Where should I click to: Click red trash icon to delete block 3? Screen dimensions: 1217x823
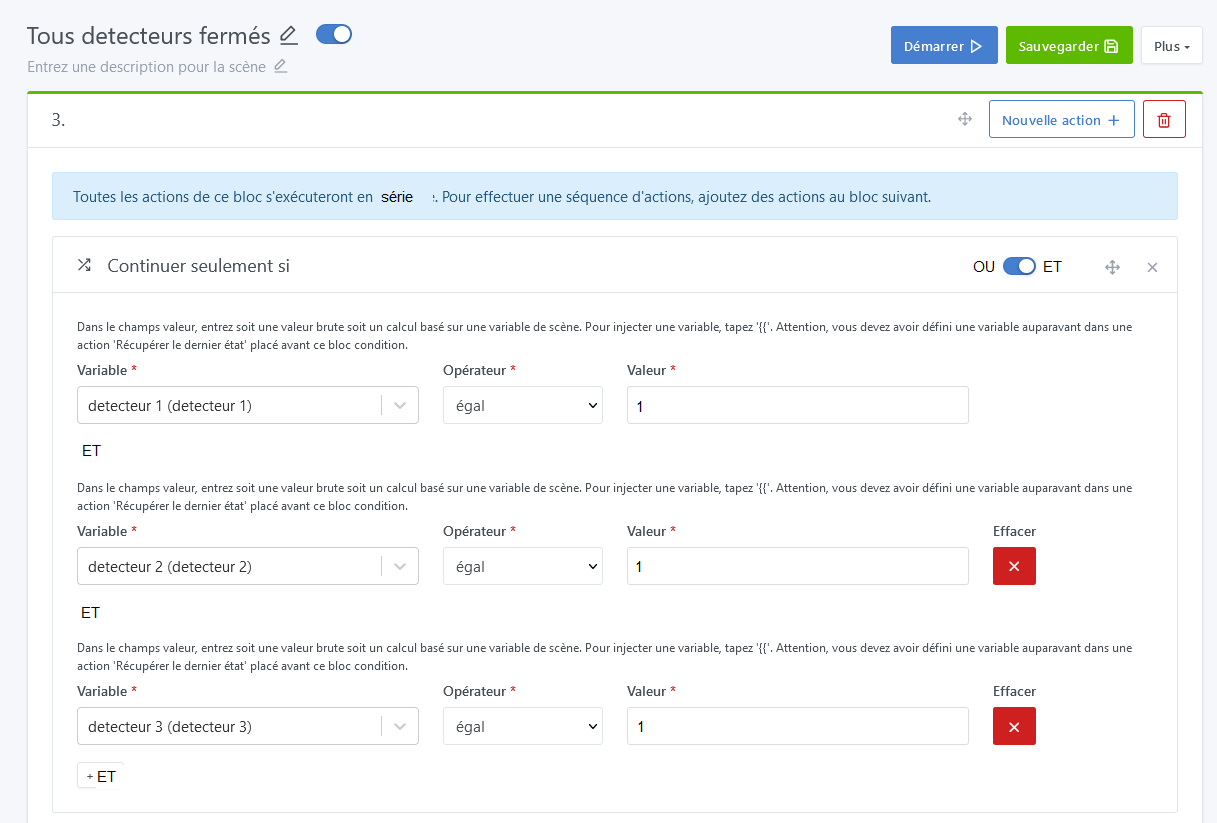tap(1164, 120)
